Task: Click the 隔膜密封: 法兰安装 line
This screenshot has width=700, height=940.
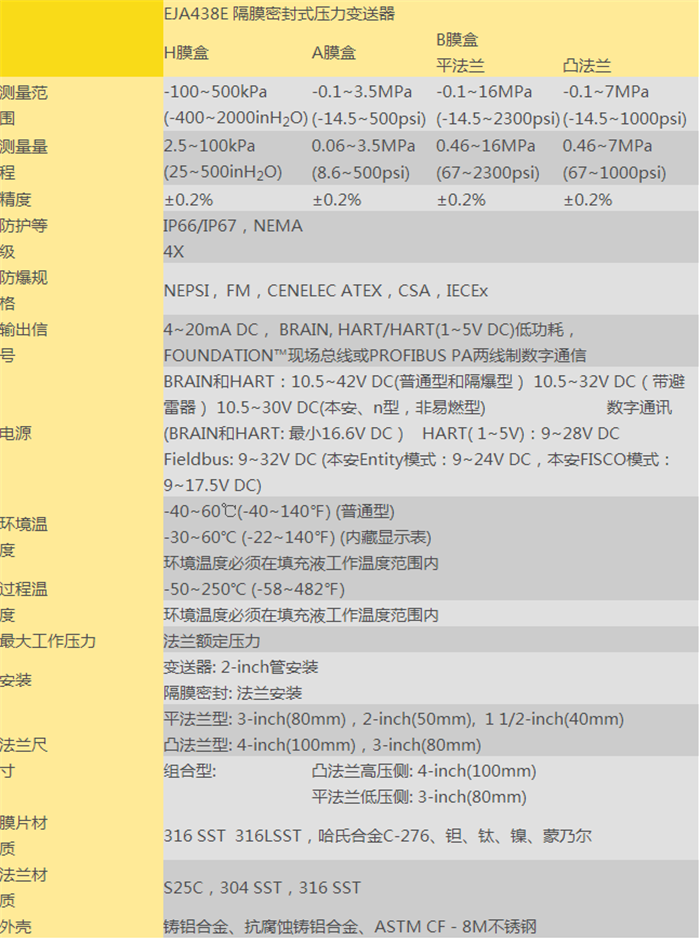Action: [233, 693]
